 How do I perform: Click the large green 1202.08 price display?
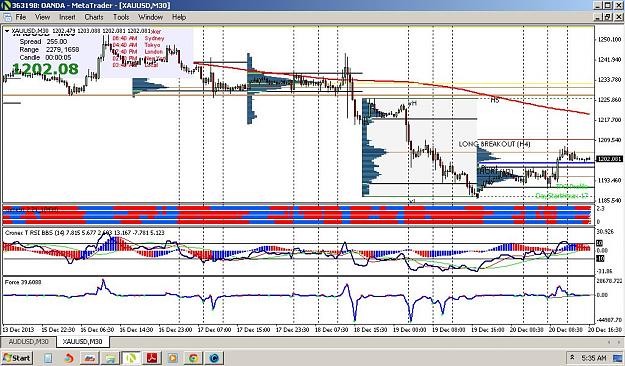(45, 69)
